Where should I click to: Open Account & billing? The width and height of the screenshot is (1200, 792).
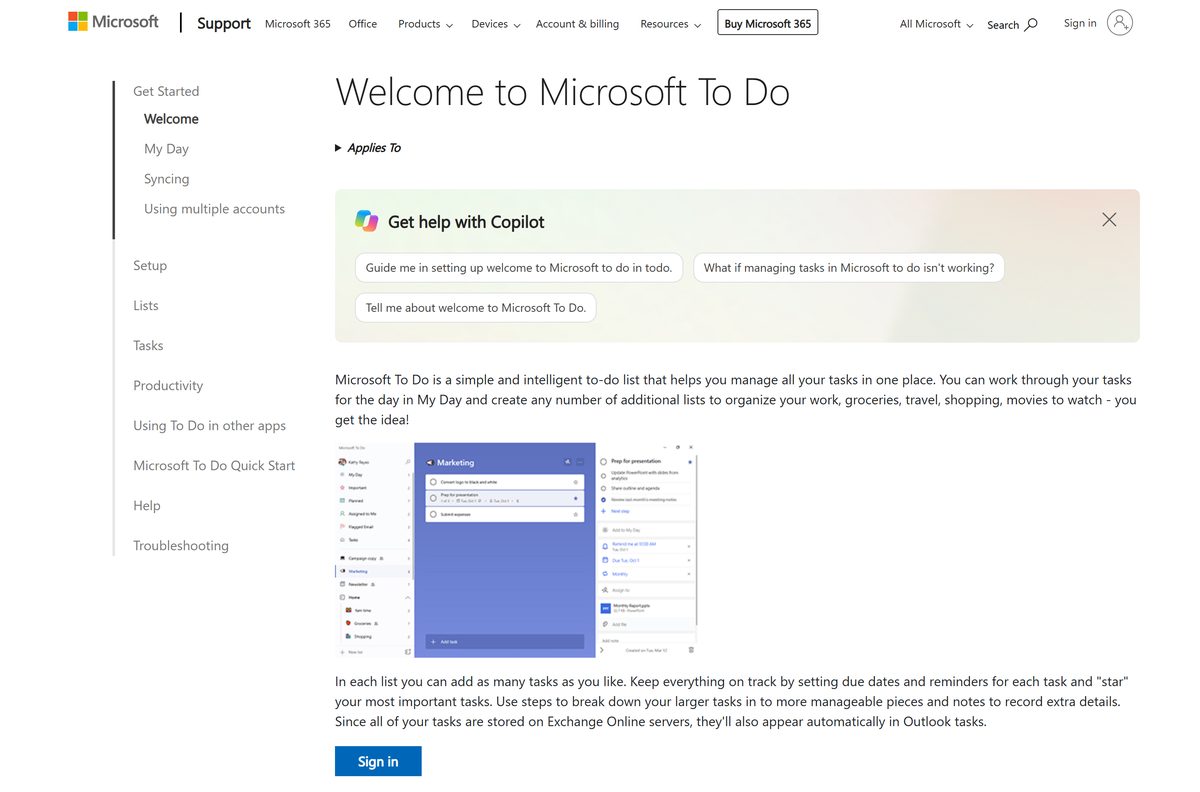577,24
